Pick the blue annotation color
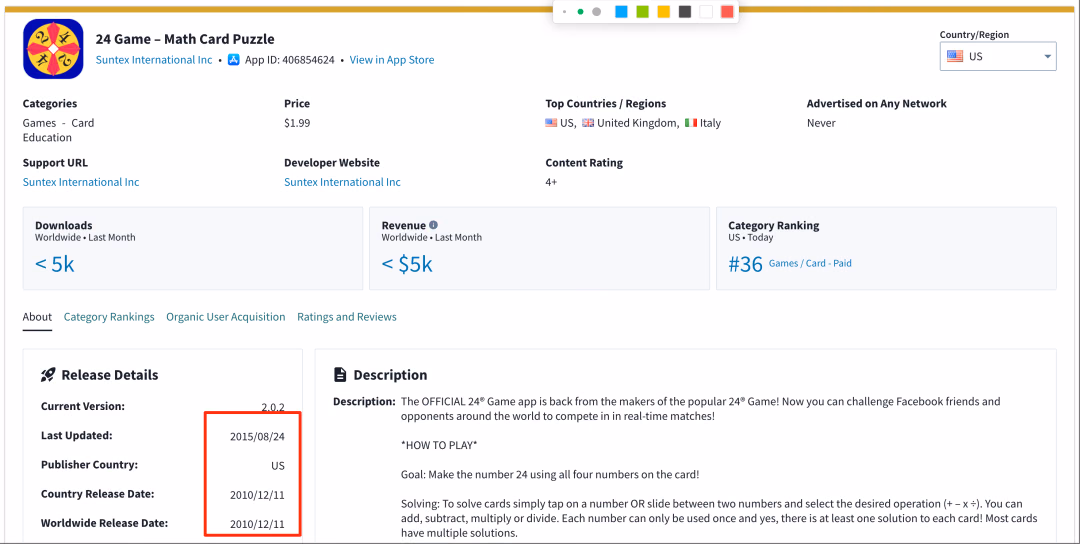Screen dimensions: 1080x544 pyautogui.click(x=621, y=12)
